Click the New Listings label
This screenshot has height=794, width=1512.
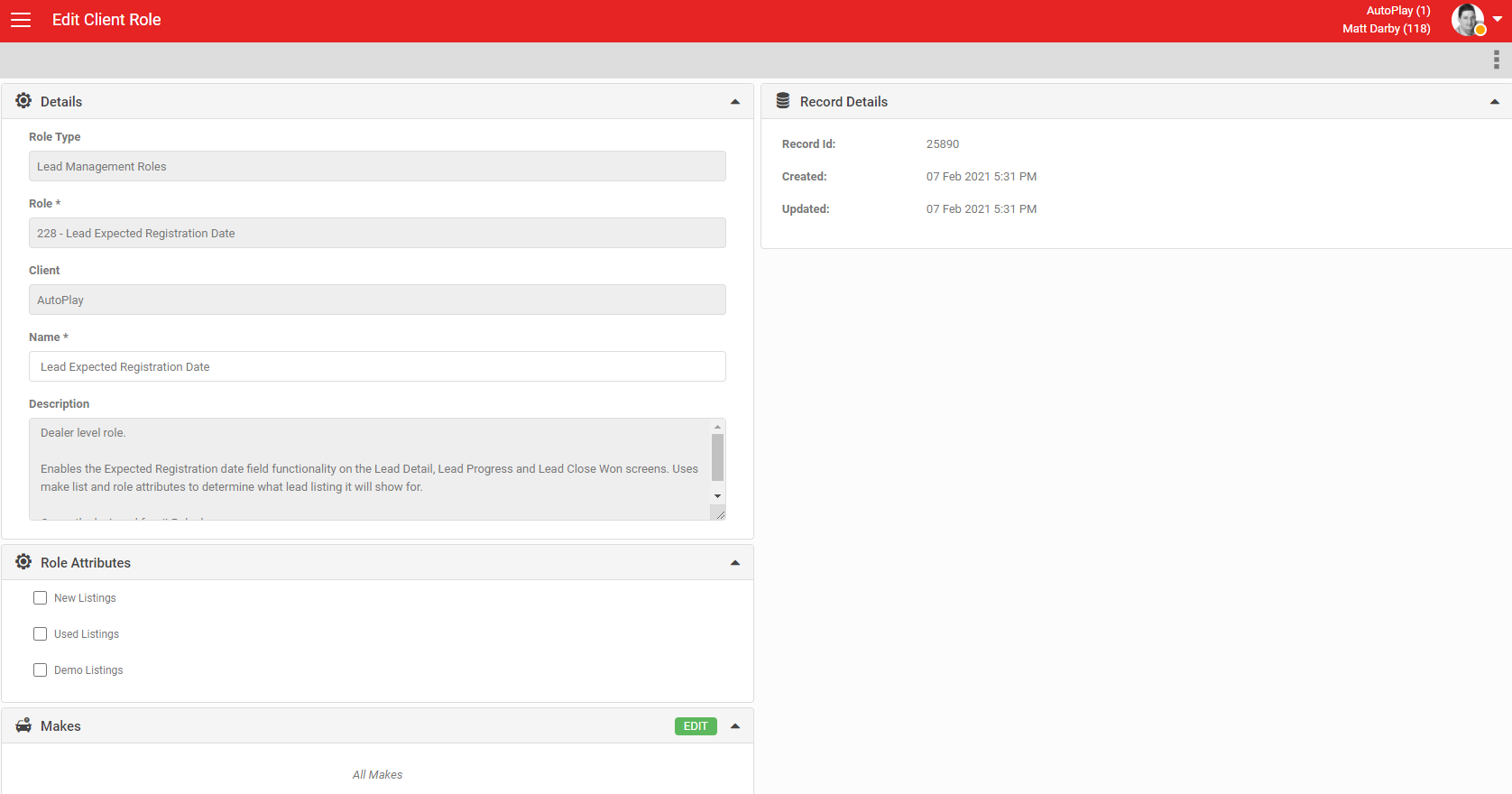[85, 598]
